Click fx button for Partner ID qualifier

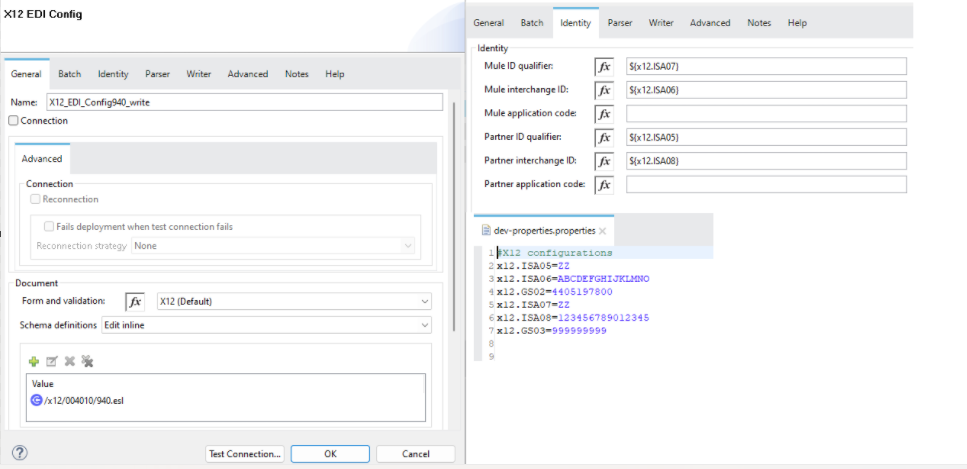pos(604,137)
